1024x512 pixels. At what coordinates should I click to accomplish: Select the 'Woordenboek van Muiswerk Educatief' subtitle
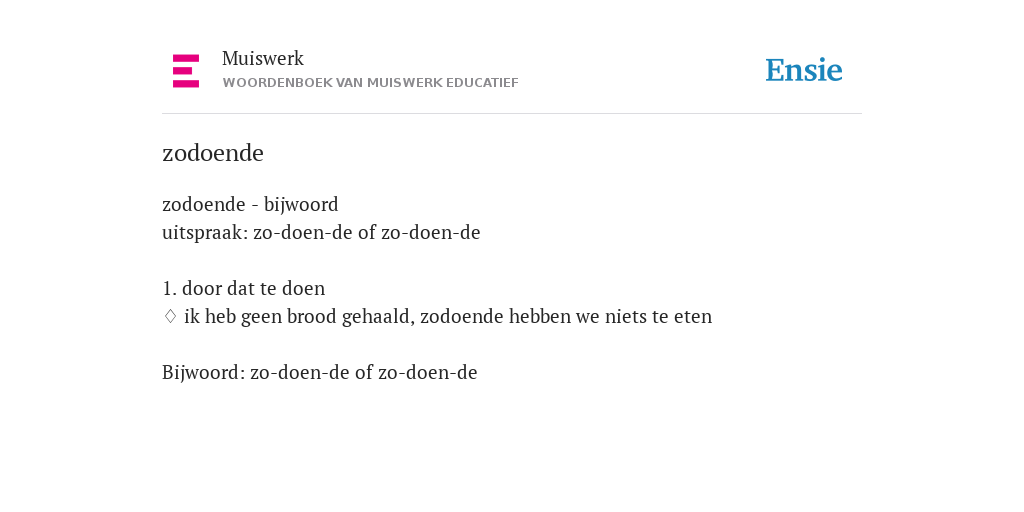370,83
